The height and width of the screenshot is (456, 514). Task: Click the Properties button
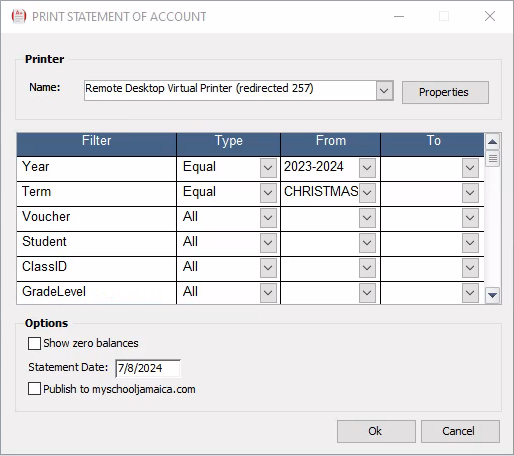pyautogui.click(x=445, y=92)
